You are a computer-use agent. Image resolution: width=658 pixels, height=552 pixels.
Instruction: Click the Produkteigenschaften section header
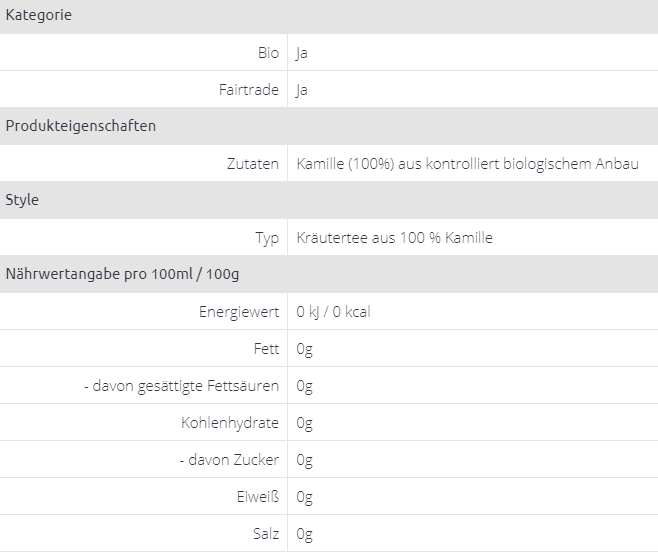pos(81,126)
